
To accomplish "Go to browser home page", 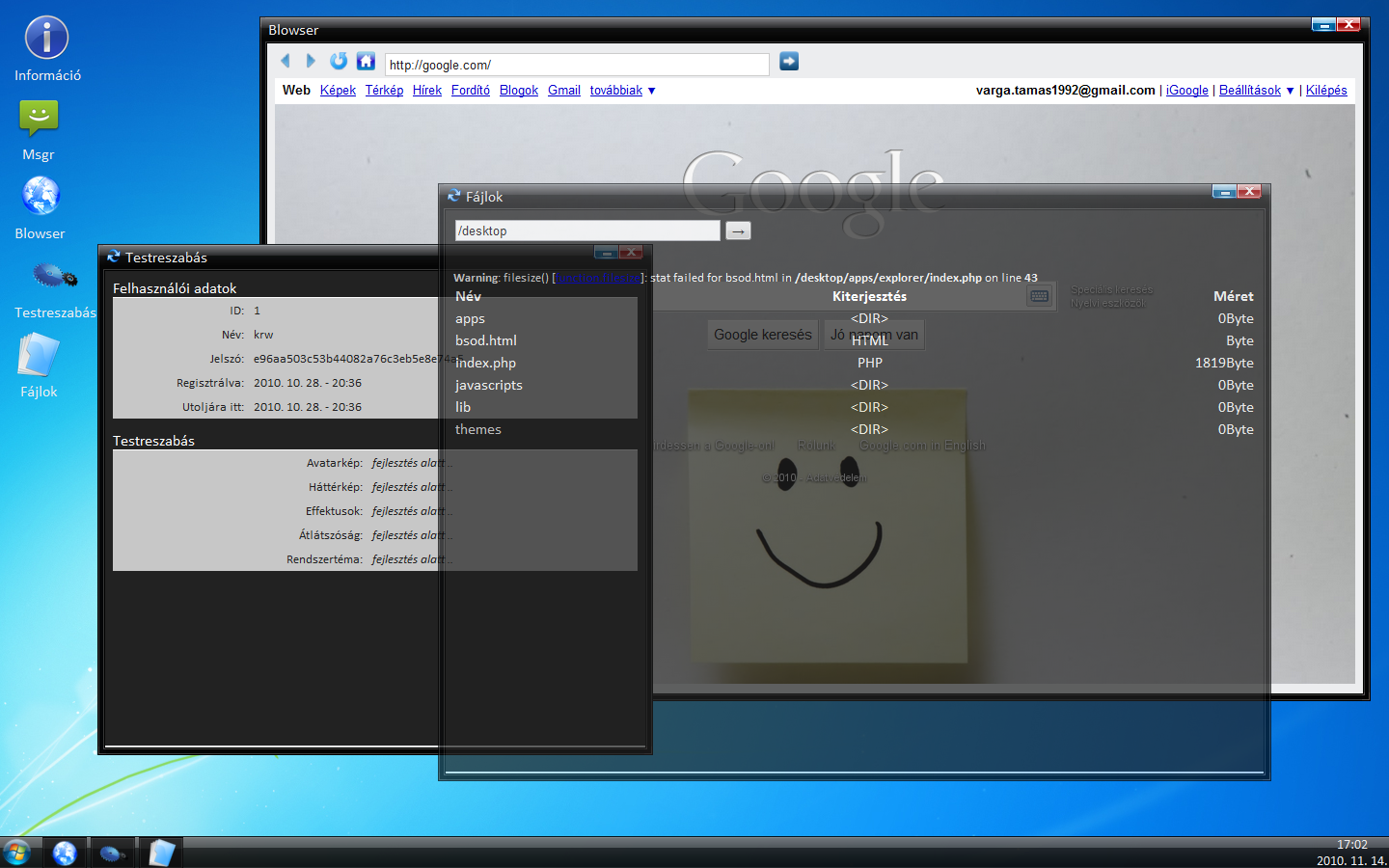I will 366,61.
